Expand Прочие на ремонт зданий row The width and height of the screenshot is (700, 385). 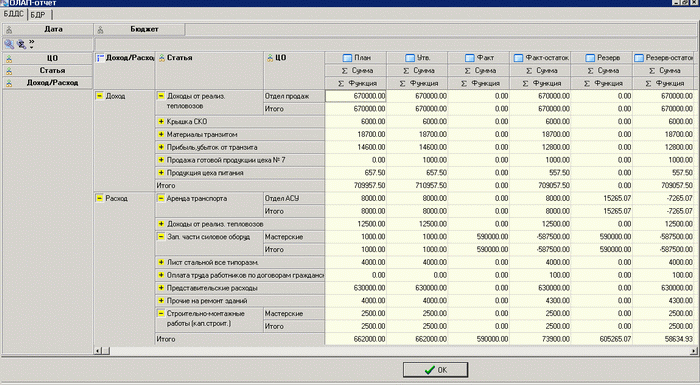161,301
